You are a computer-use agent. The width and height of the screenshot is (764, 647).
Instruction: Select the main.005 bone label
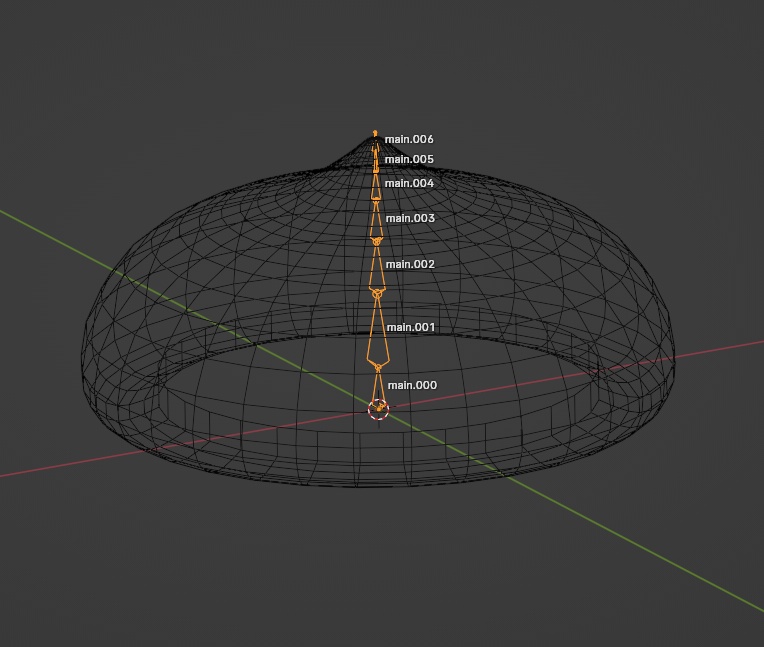tap(409, 159)
